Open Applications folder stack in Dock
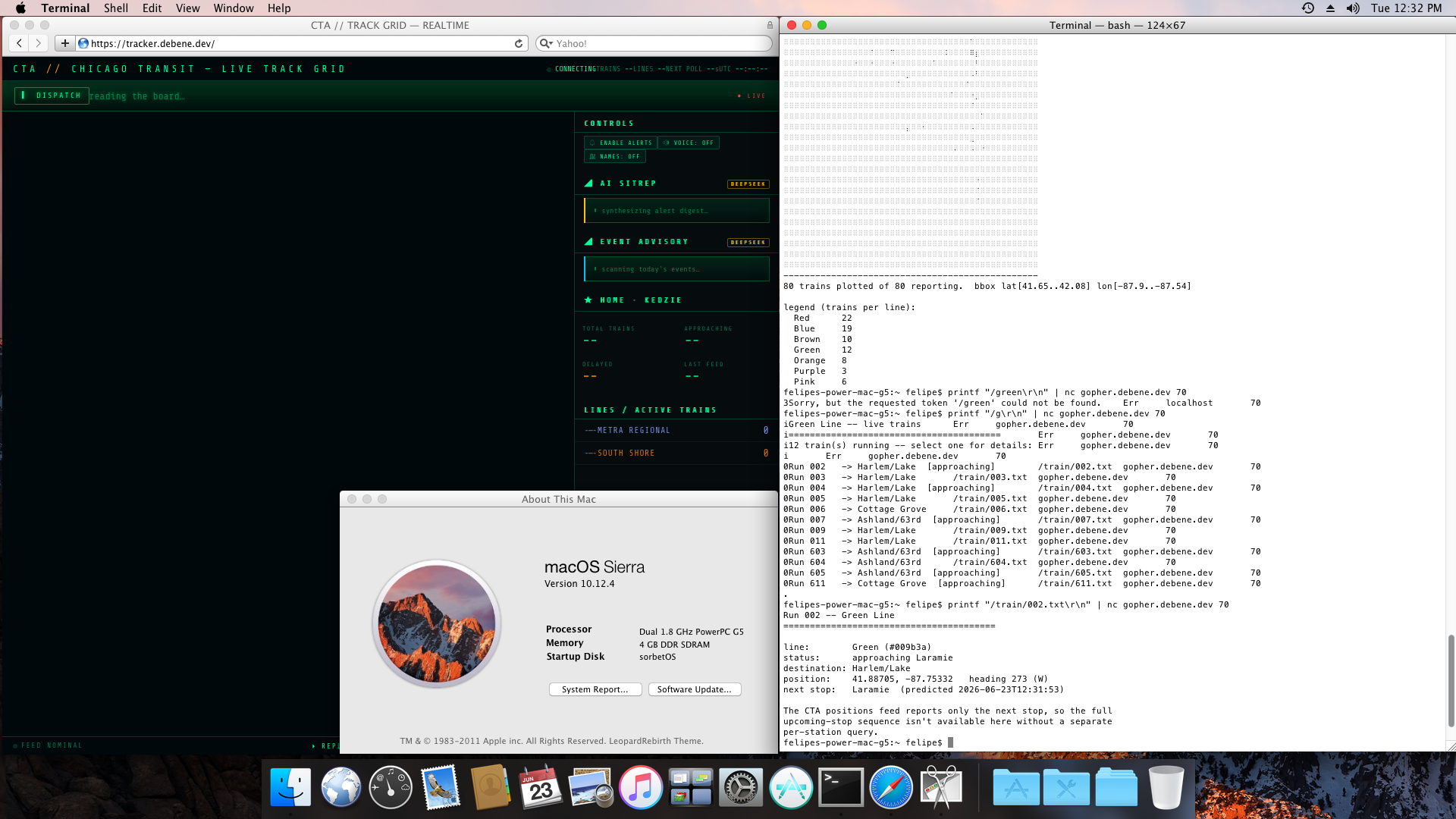 1016,787
